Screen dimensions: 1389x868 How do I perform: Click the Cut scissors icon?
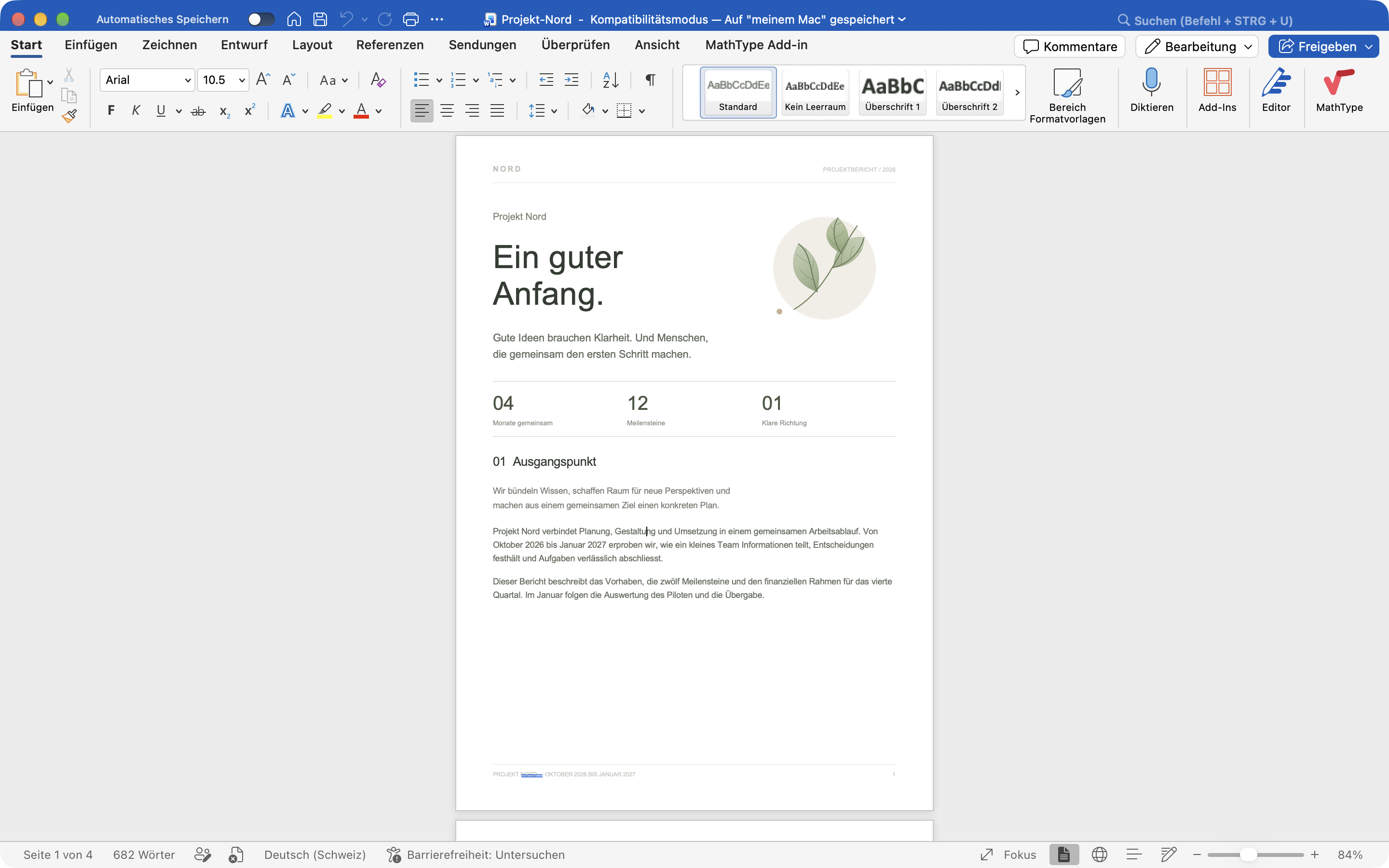pyautogui.click(x=69, y=75)
